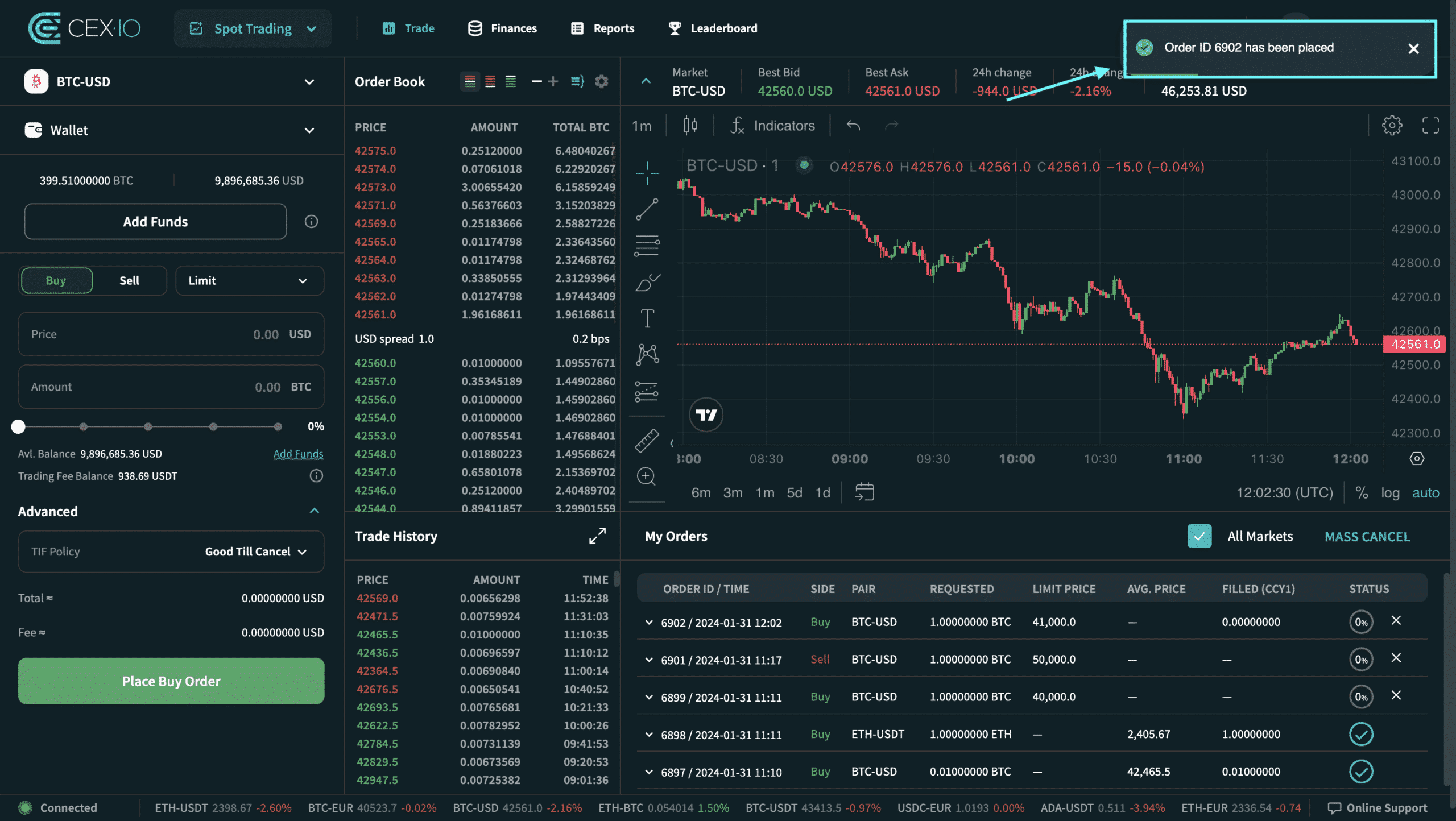Click the Price input field
The image size is (1456, 821).
[171, 334]
